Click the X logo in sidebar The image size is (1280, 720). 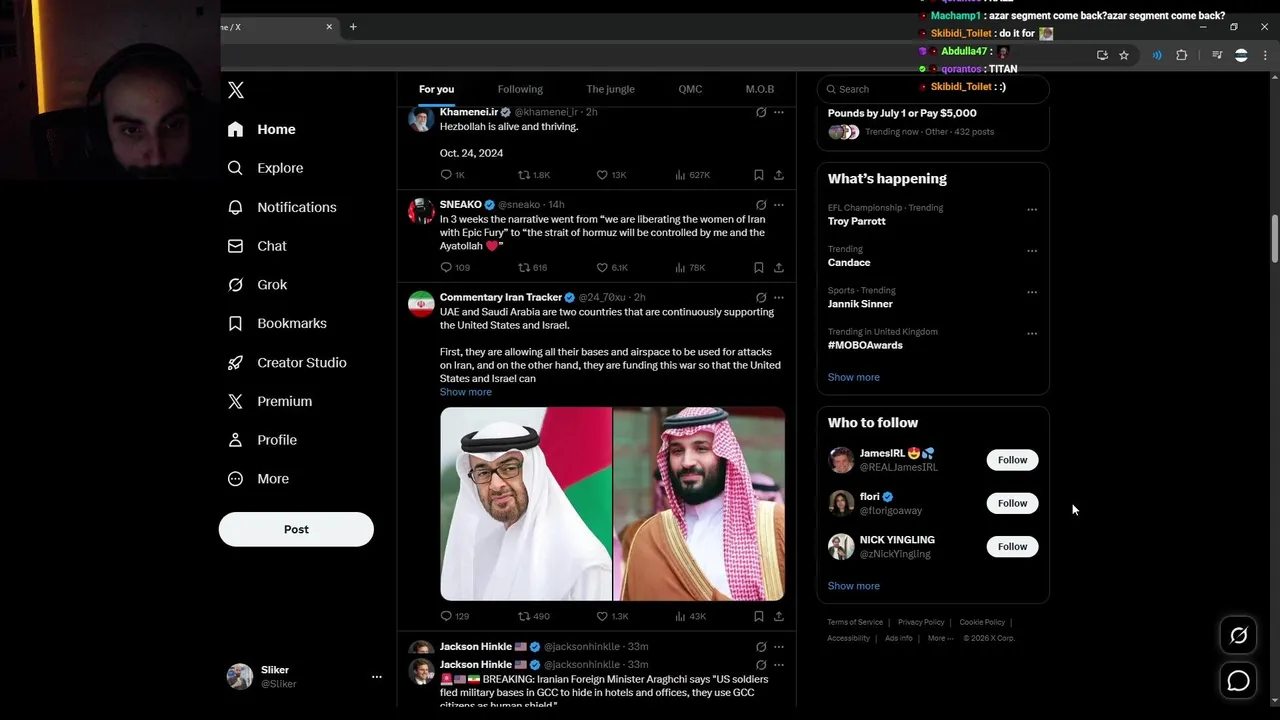(x=236, y=90)
